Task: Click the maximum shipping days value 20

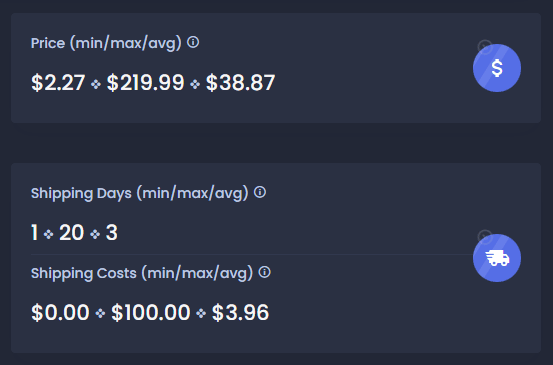Action: pyautogui.click(x=72, y=233)
